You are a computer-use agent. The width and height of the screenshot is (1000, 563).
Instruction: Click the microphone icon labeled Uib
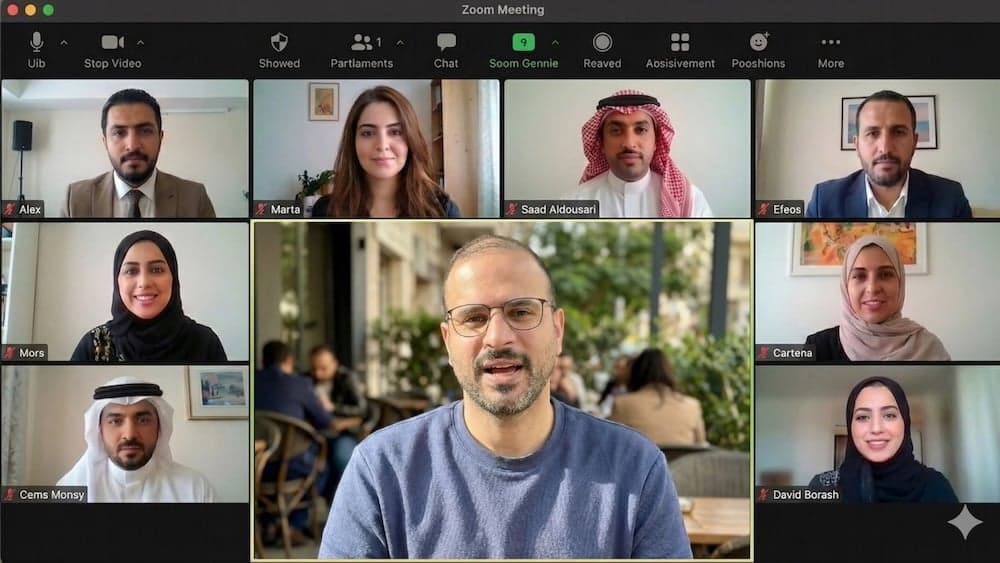[x=36, y=42]
